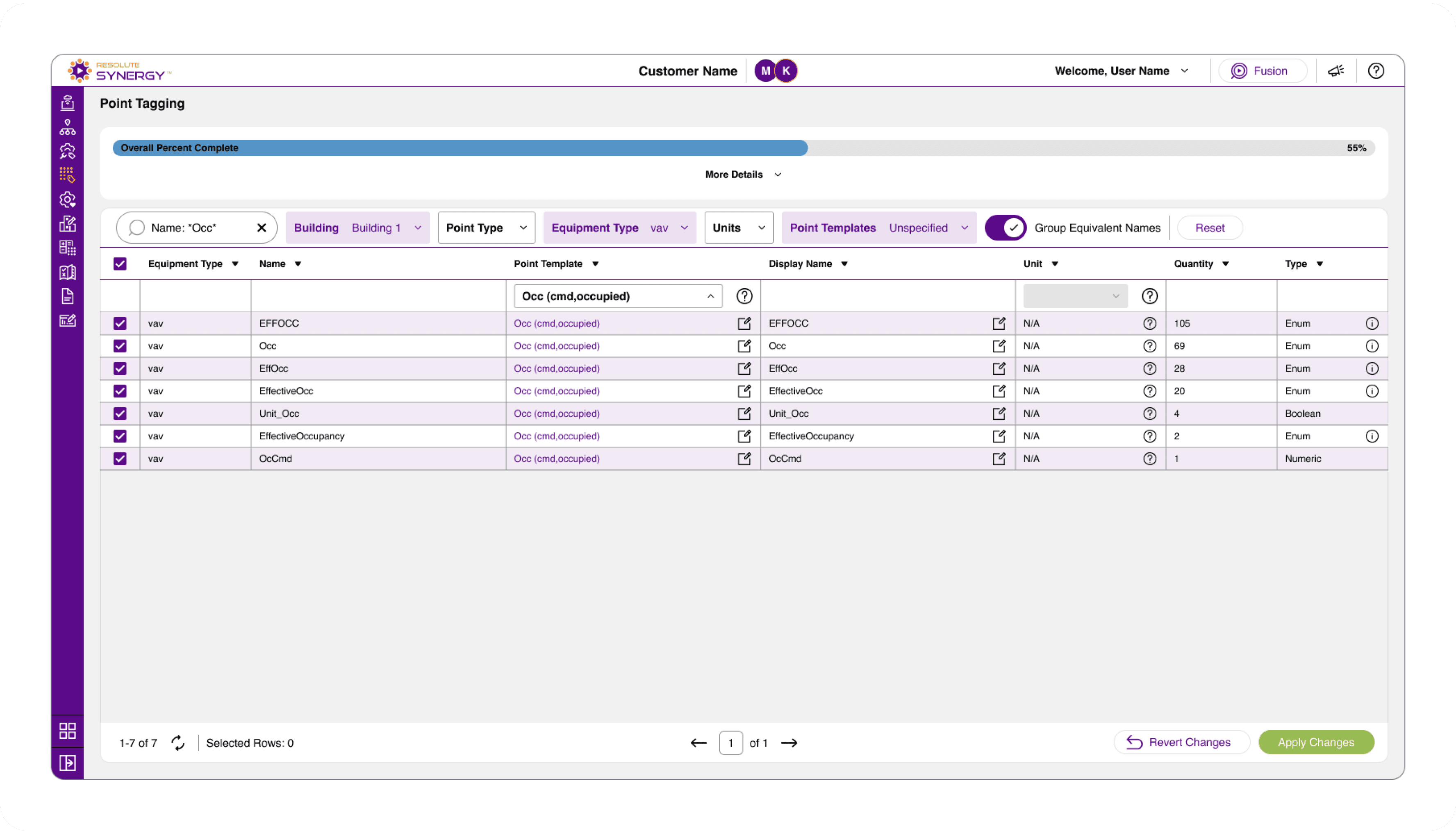The height and width of the screenshot is (831, 1456).
Task: Uncheck the Unit_Occ row checkbox
Action: (x=120, y=414)
